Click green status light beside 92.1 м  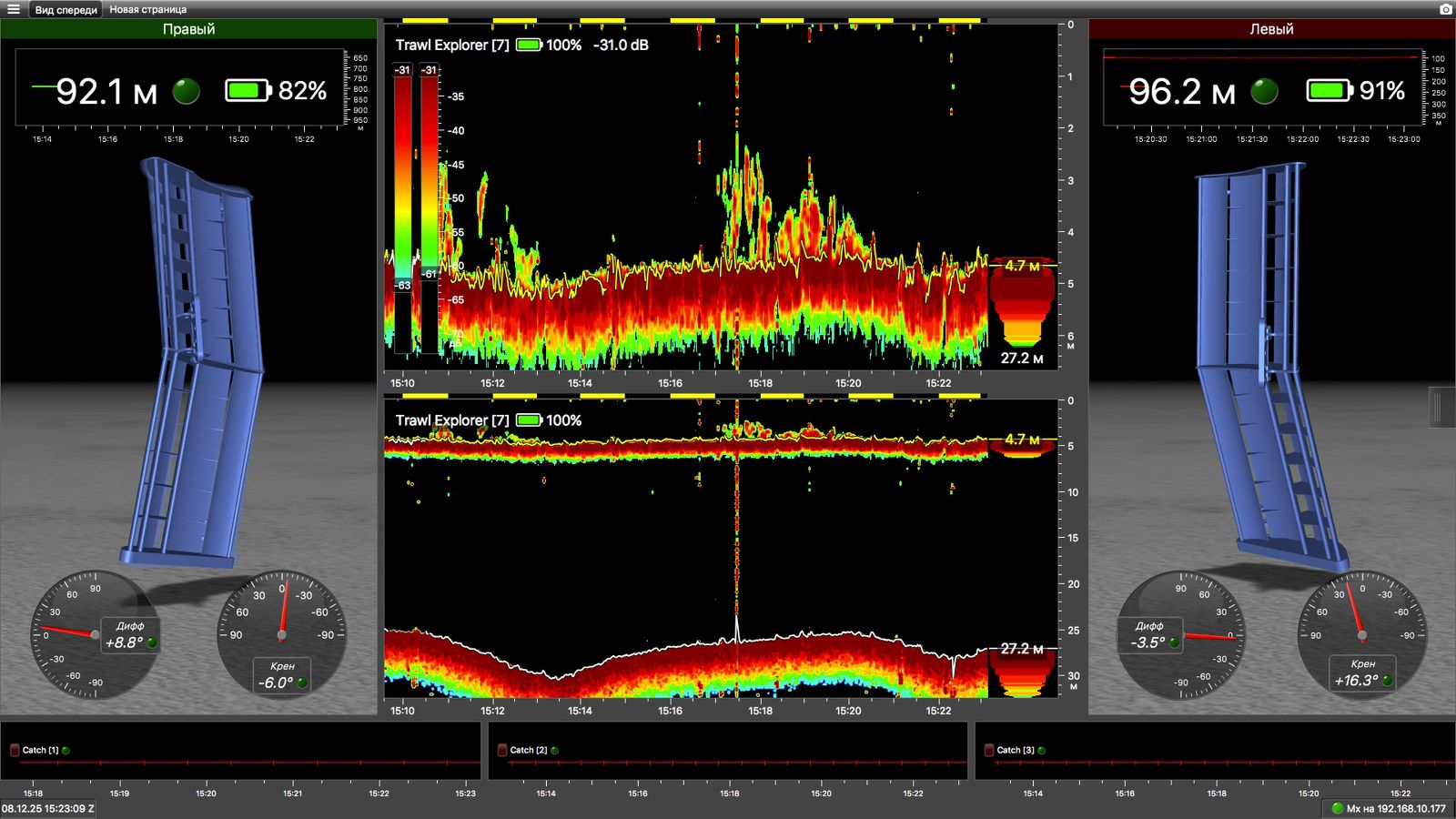187,91
